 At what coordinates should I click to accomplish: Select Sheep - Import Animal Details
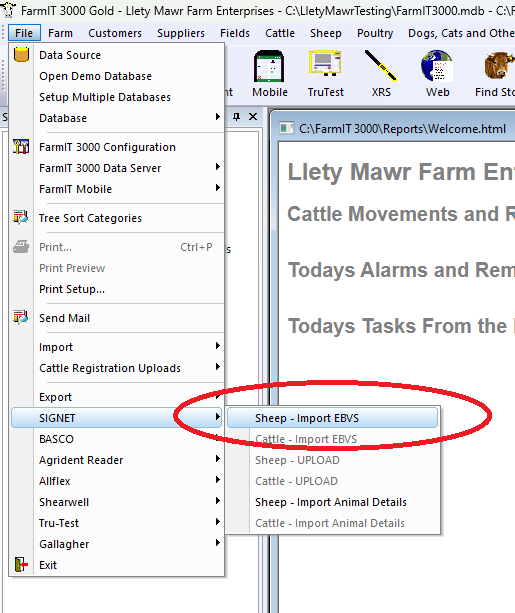click(332, 502)
